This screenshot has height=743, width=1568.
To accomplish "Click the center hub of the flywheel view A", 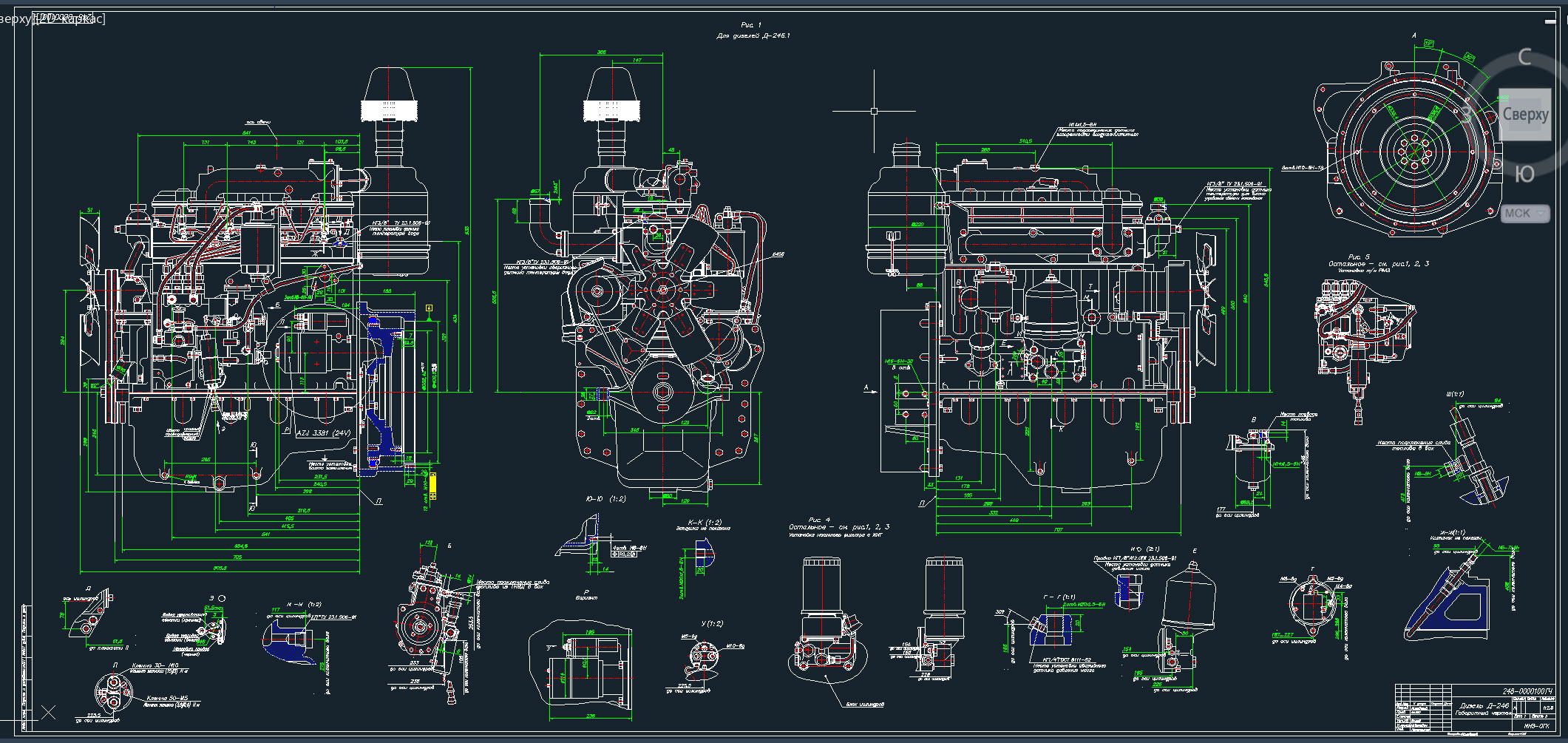I will point(1415,152).
